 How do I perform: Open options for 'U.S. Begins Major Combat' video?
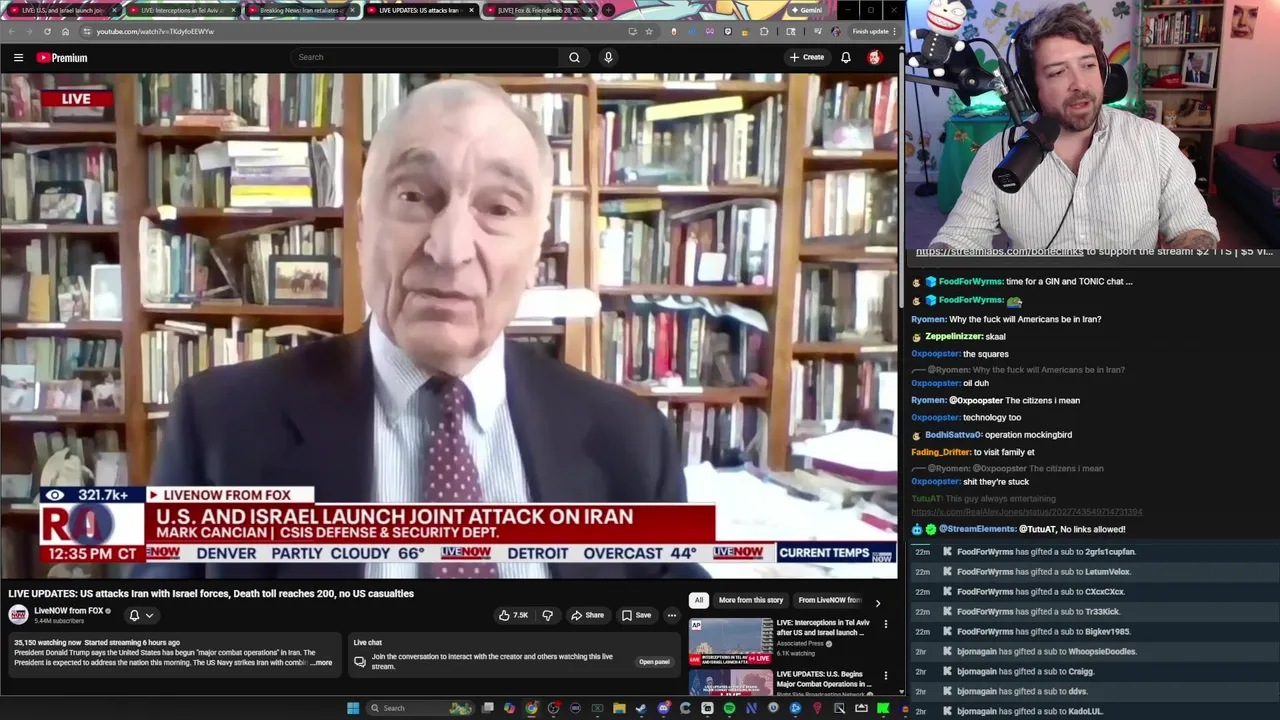pos(885,676)
